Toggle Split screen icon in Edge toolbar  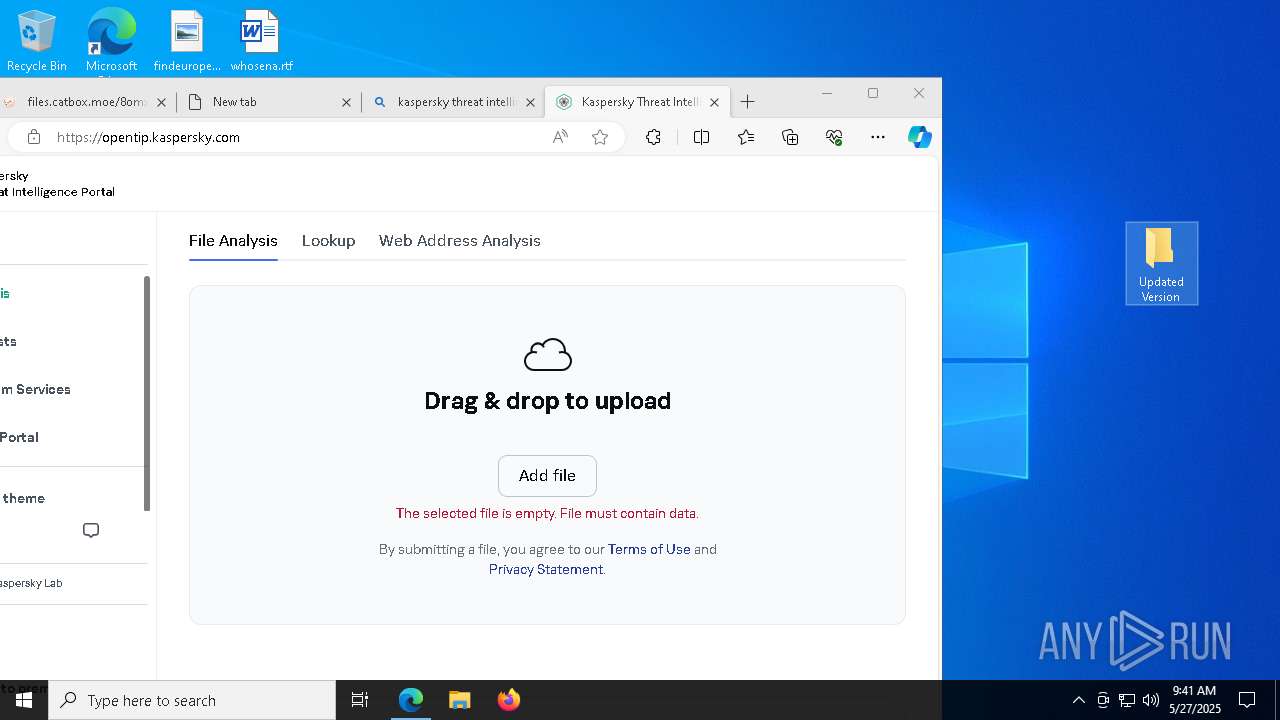tap(701, 137)
